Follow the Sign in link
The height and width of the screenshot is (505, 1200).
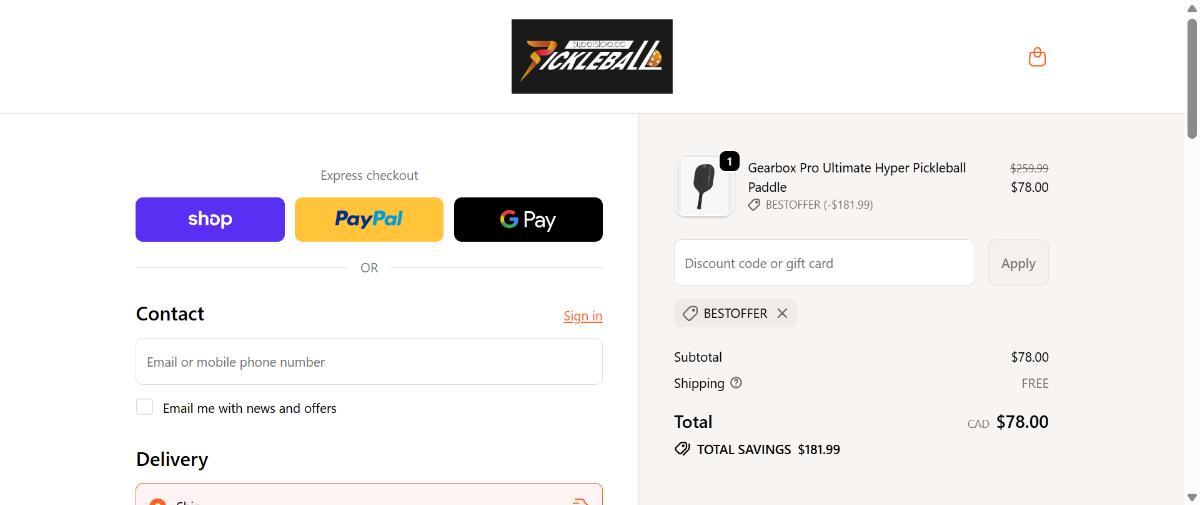point(582,316)
